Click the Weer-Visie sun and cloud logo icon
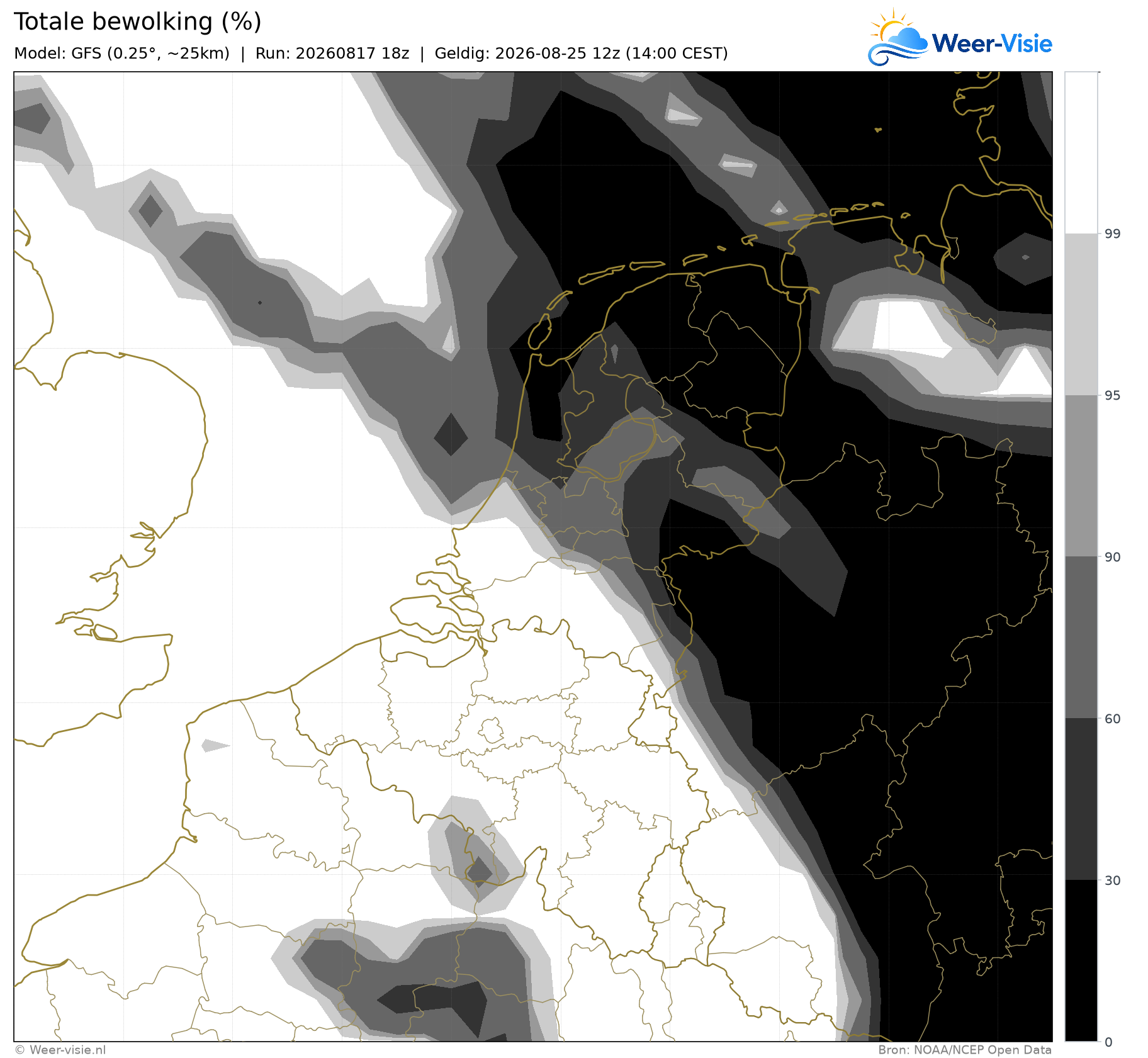The height and width of the screenshot is (1058, 1148). tap(898, 37)
